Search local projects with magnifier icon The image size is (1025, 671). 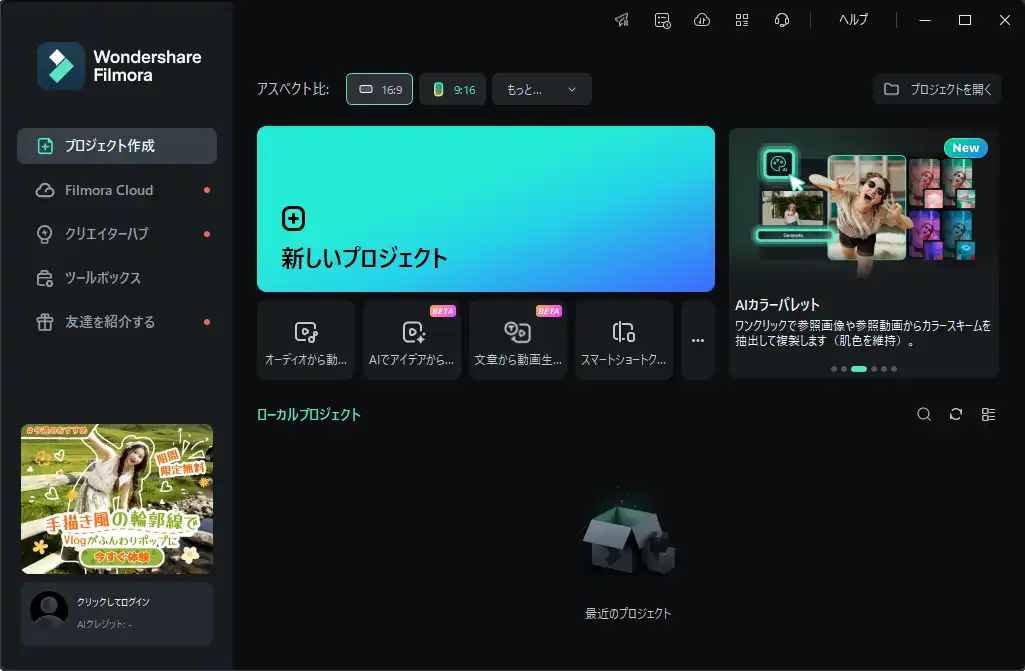coord(924,414)
